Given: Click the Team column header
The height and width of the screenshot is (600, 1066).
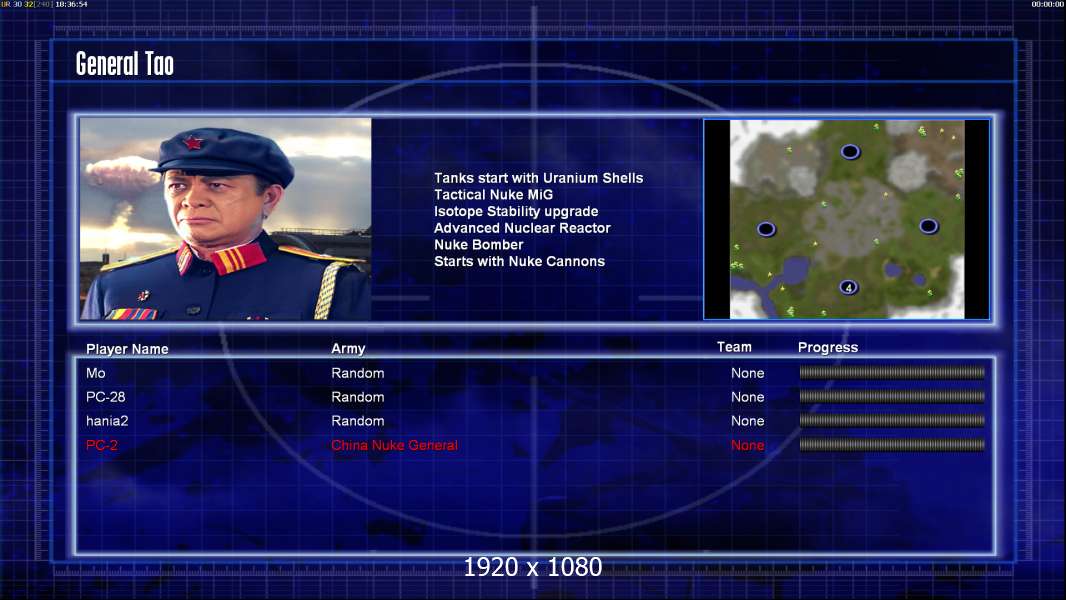Looking at the screenshot, I should click(x=734, y=347).
